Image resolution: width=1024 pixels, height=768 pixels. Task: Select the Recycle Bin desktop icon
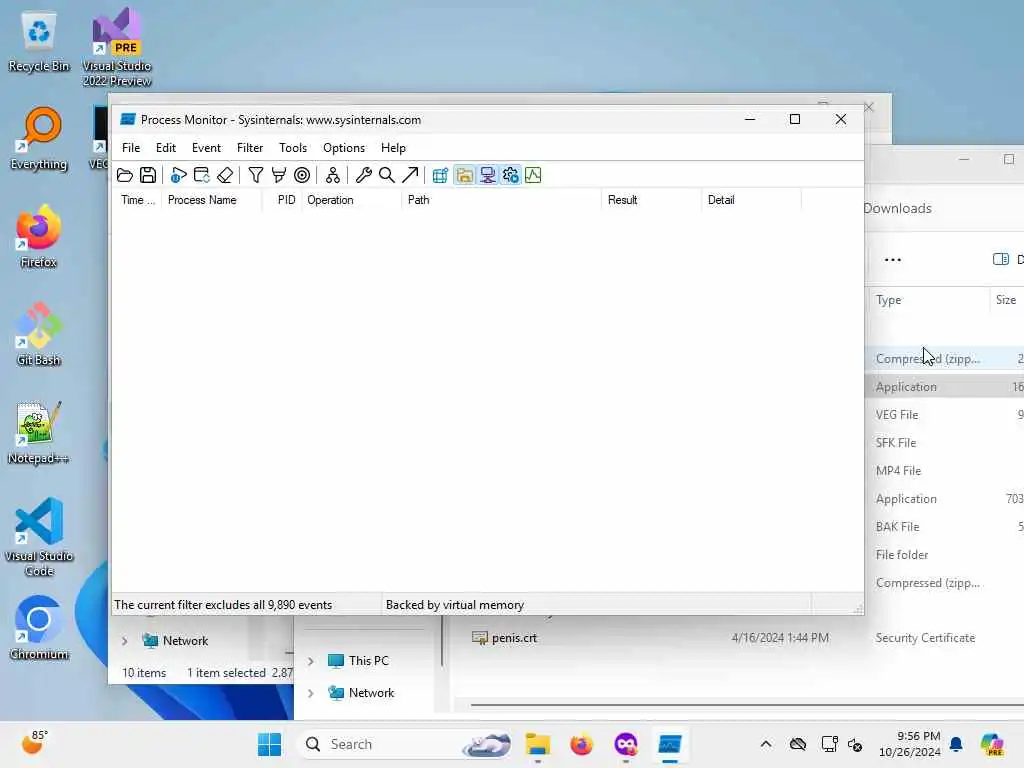point(39,42)
